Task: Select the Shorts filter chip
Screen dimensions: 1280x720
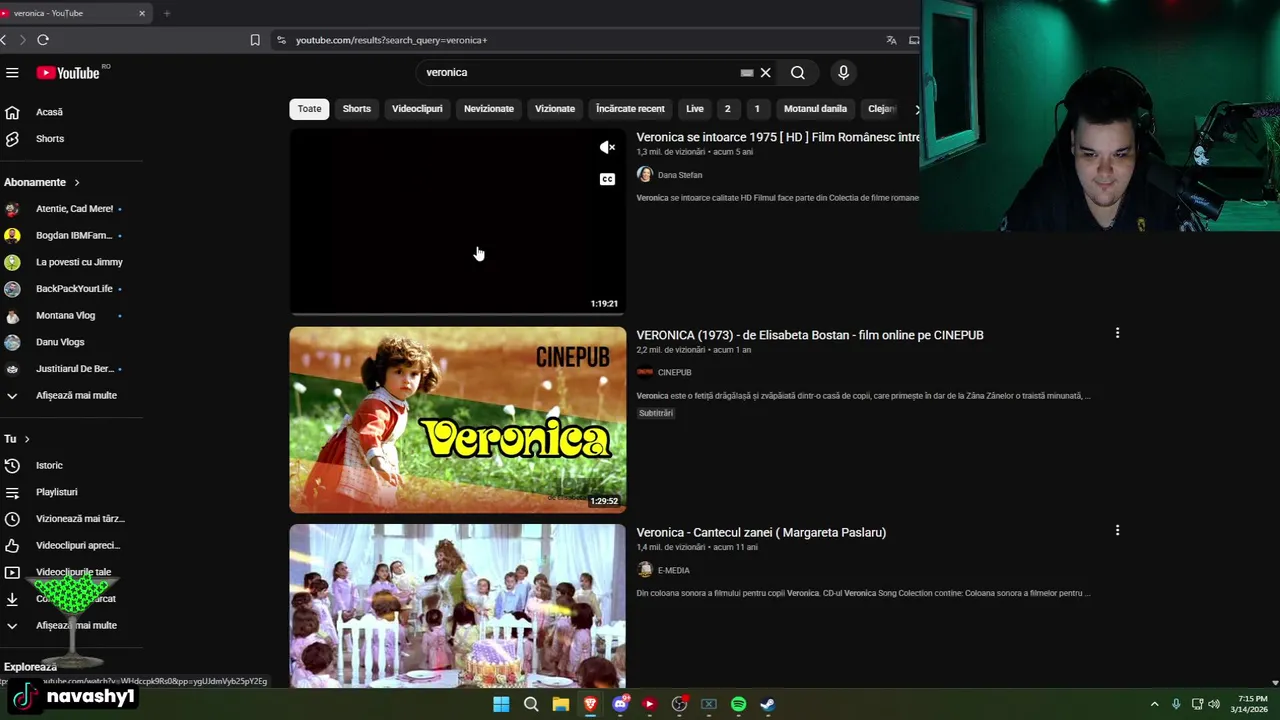Action: (x=357, y=109)
